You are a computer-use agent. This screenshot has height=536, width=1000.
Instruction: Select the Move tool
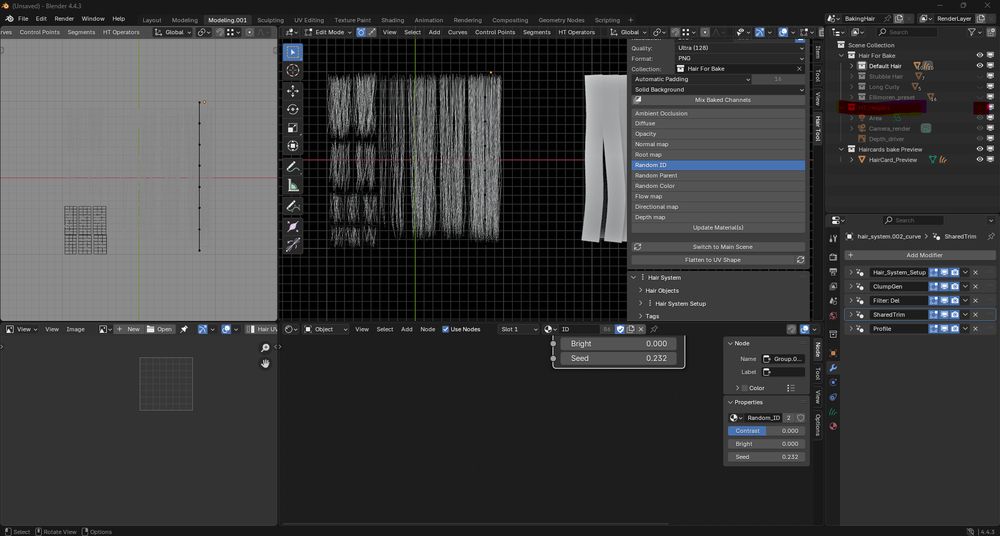[293, 91]
